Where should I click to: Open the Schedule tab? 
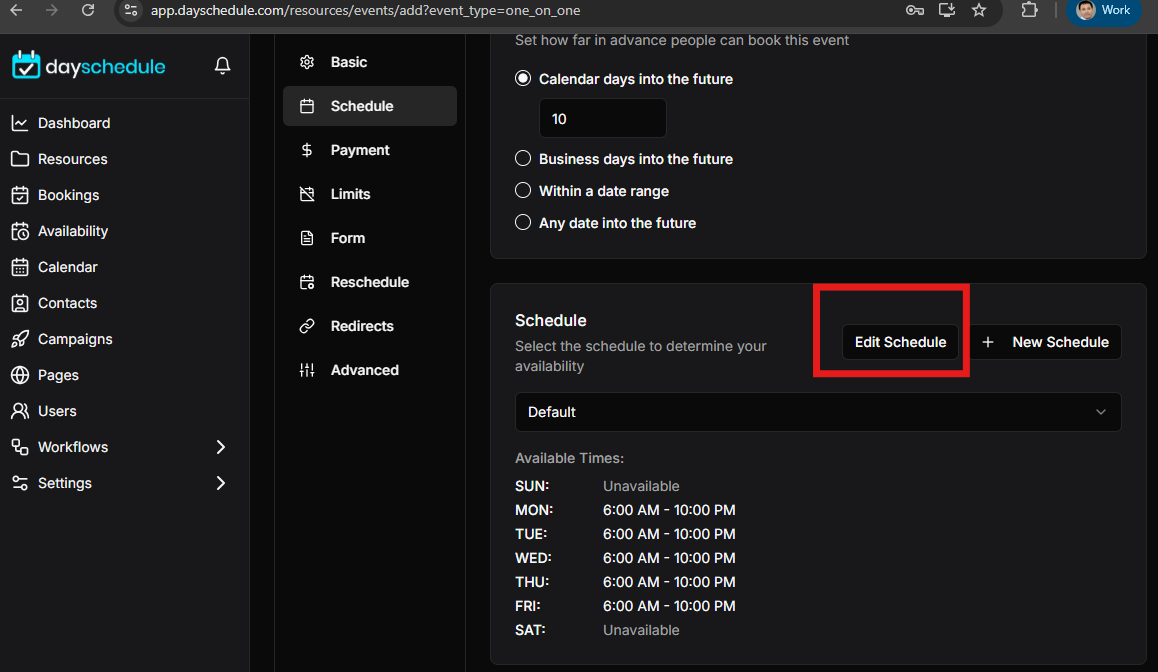coord(369,106)
